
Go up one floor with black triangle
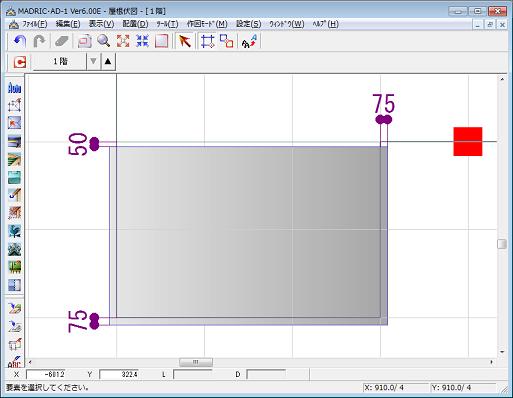click(108, 61)
